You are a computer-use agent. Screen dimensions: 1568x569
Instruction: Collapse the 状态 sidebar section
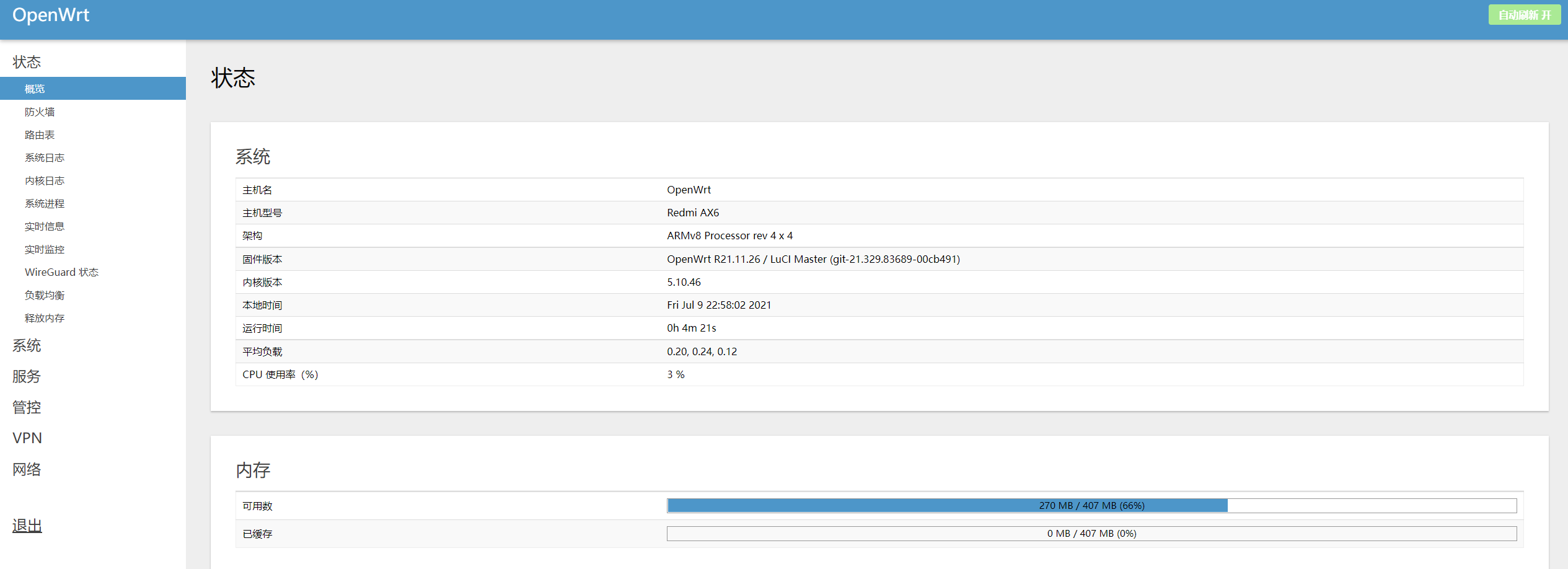[27, 62]
